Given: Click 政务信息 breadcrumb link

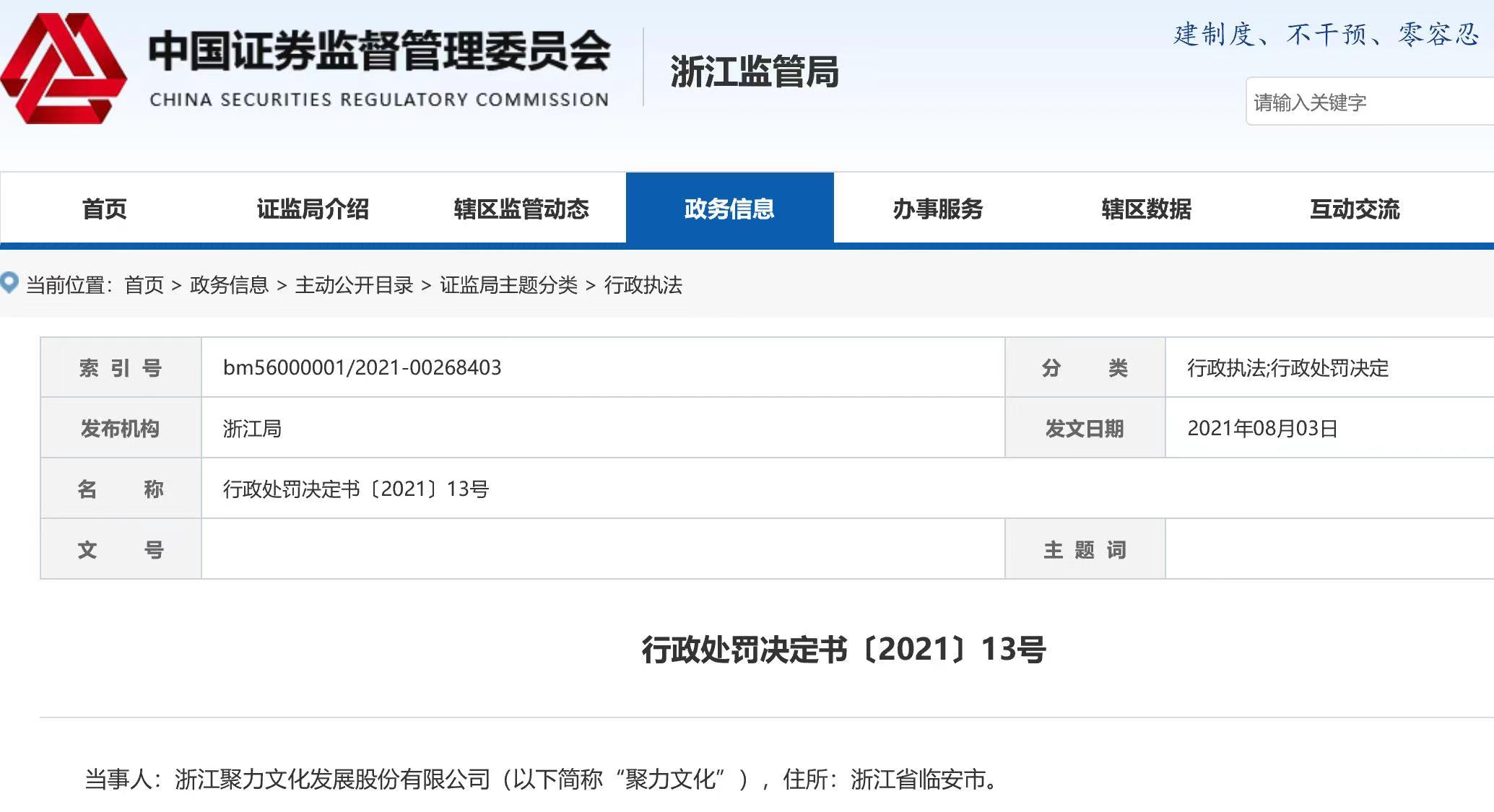Looking at the screenshot, I should click(229, 285).
